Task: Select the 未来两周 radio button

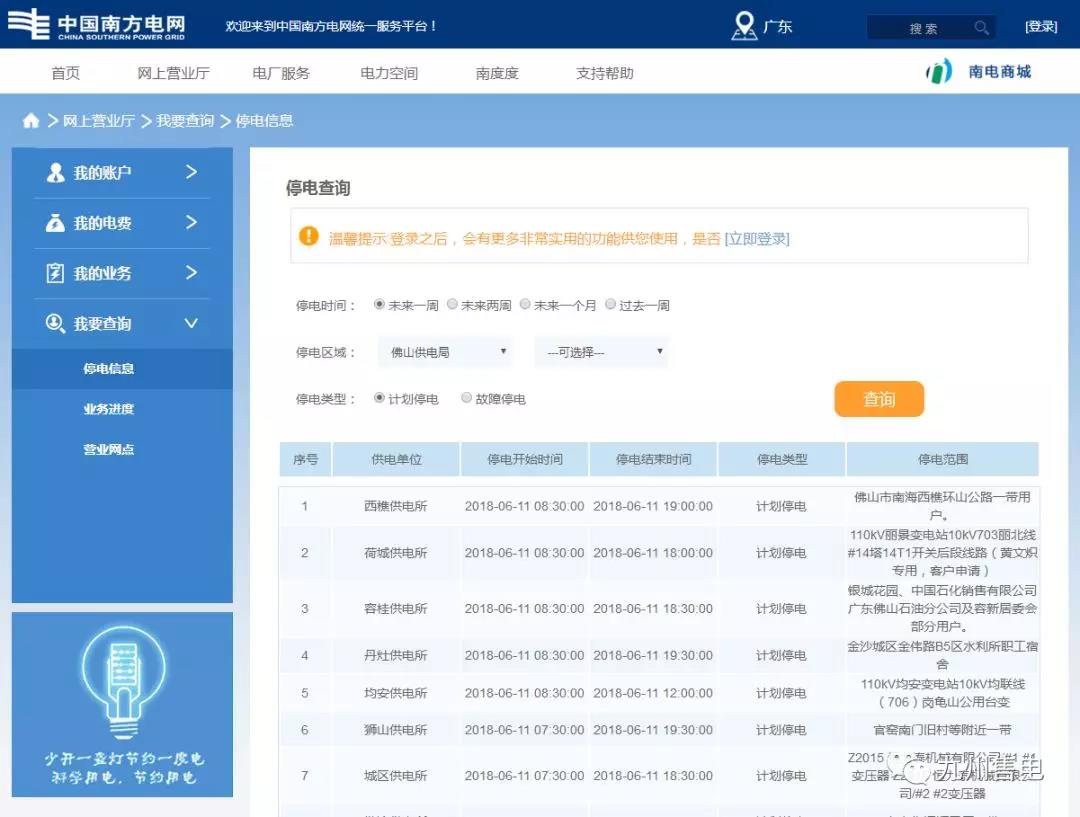Action: tap(453, 305)
